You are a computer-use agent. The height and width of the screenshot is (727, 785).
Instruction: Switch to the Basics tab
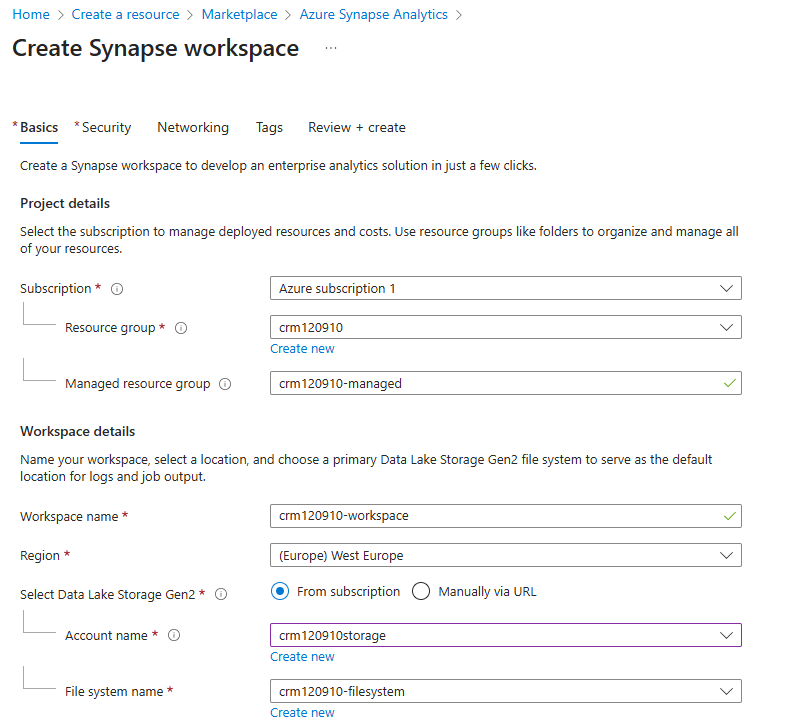39,128
